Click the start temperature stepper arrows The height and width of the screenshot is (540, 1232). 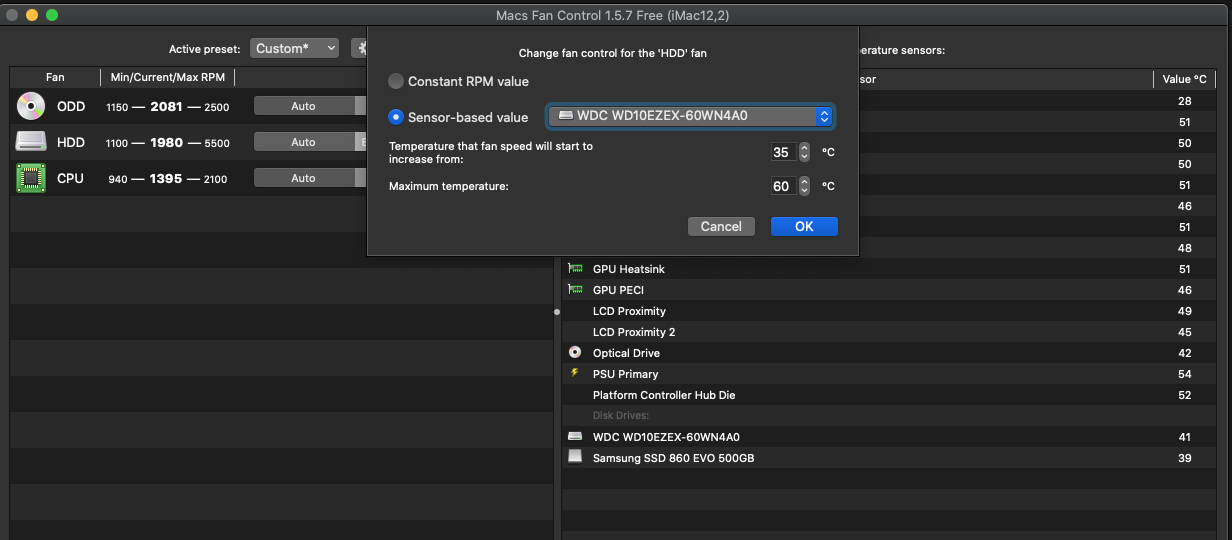804,152
